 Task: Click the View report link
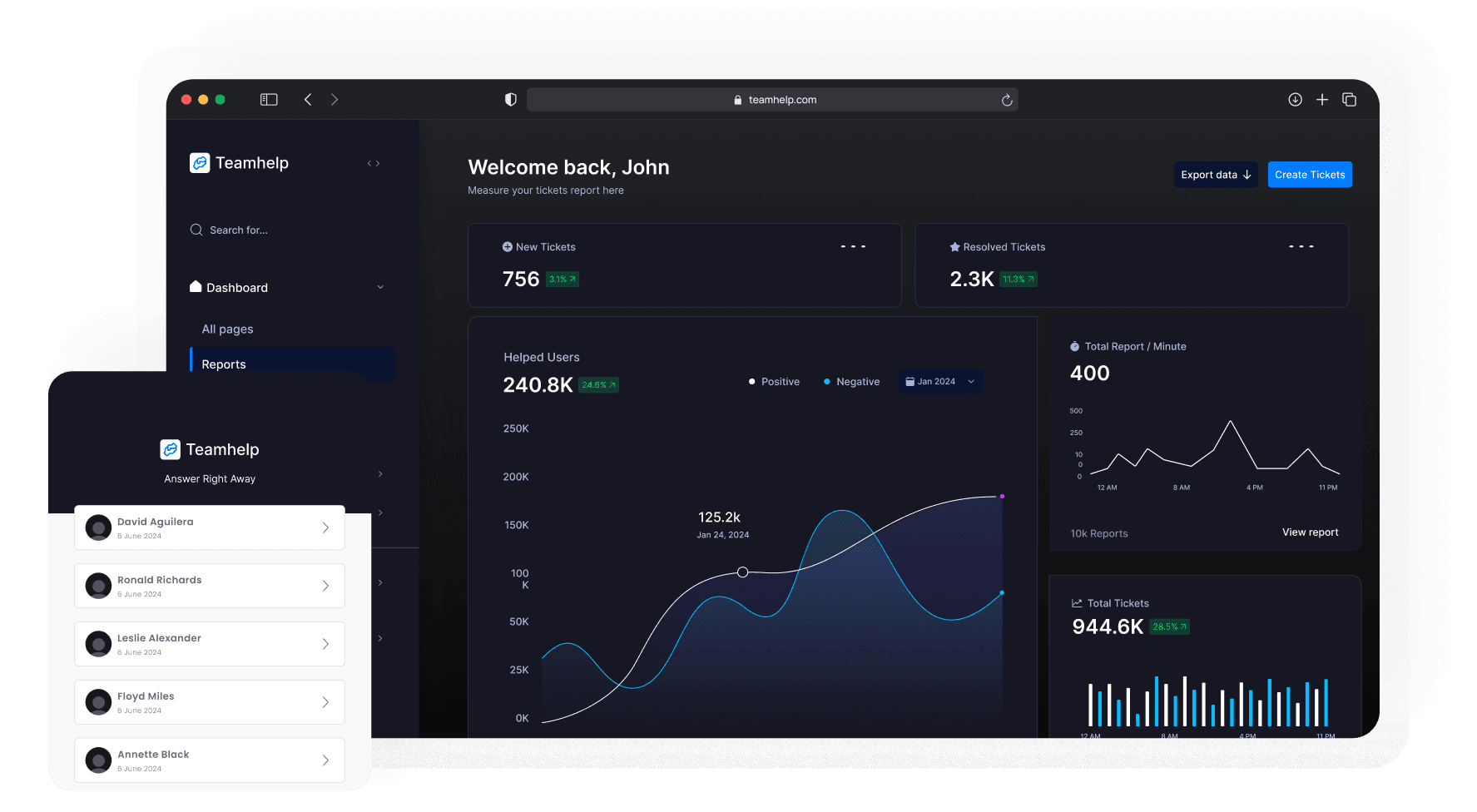(1310, 532)
